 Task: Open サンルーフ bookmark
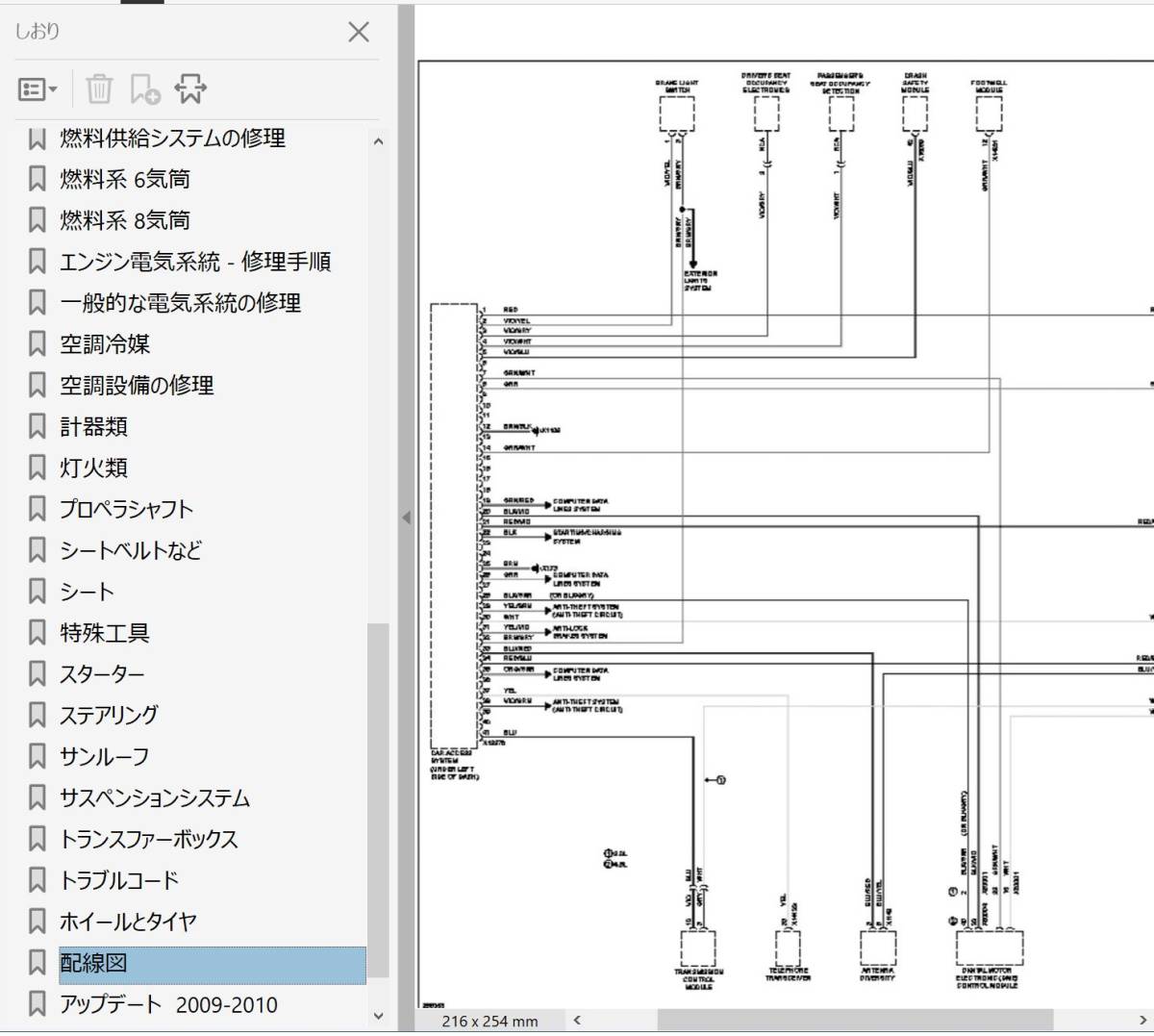coord(105,757)
